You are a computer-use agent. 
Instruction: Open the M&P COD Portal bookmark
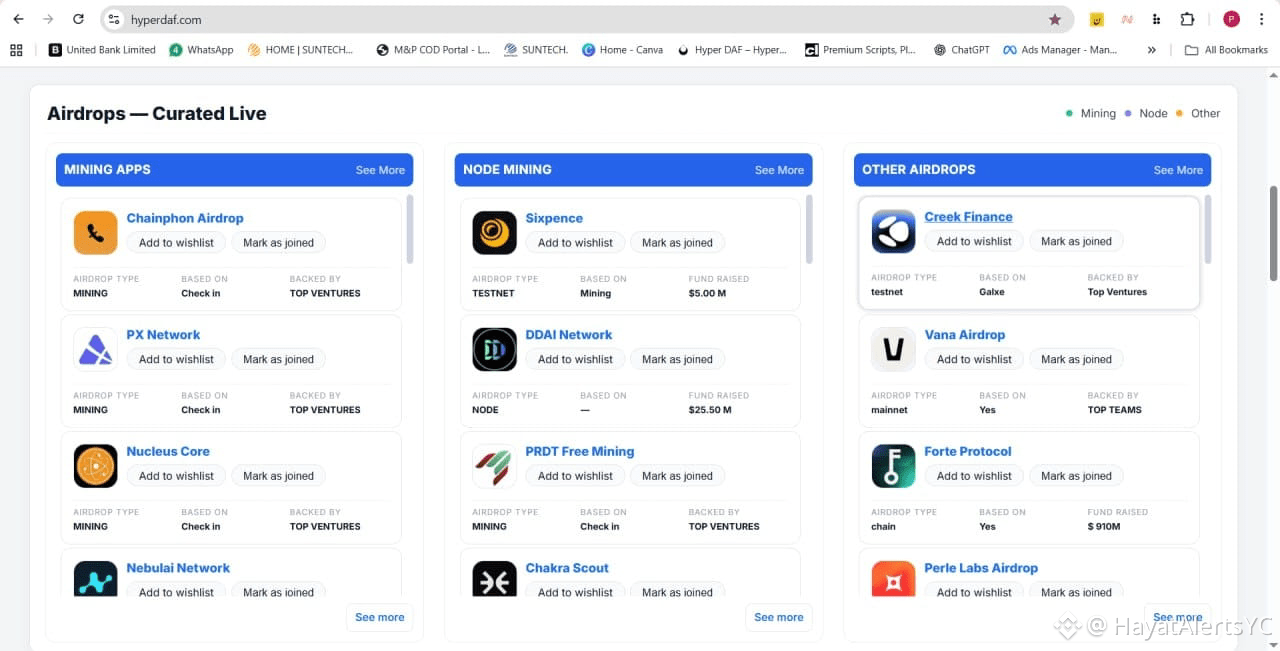click(433, 49)
